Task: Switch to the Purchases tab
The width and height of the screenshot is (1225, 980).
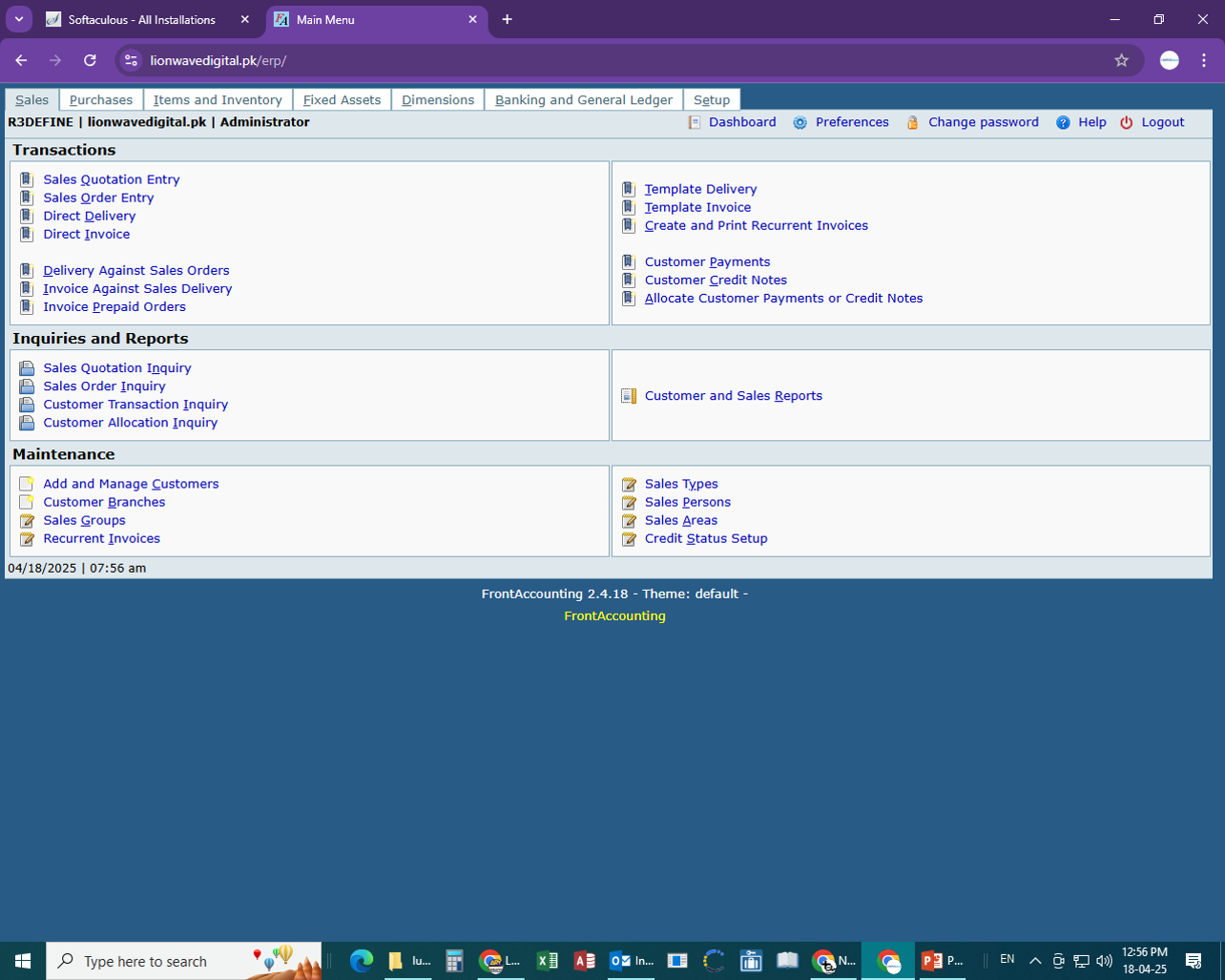Action: [101, 99]
